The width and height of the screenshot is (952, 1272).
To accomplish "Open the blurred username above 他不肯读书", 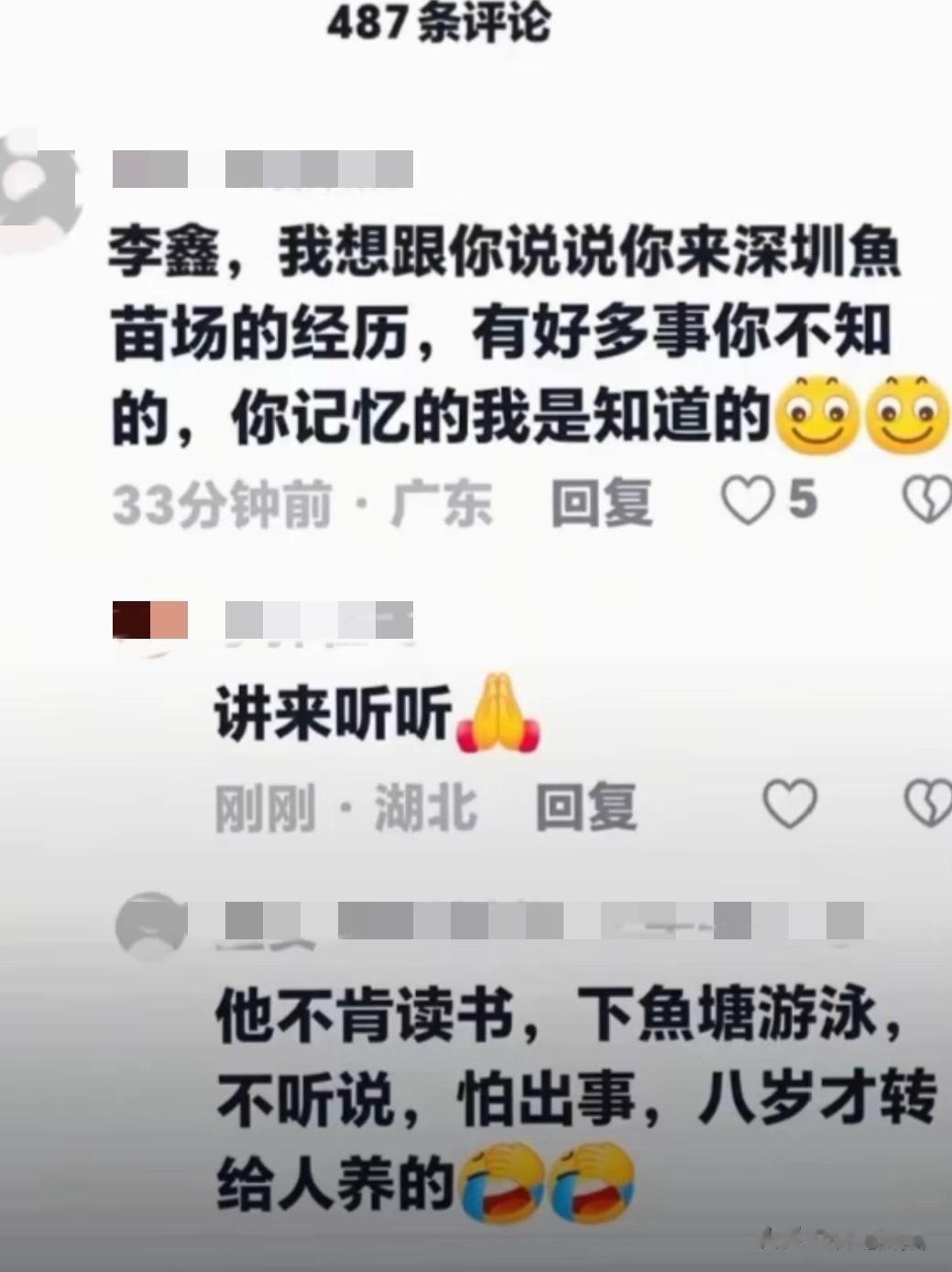I will (543, 920).
